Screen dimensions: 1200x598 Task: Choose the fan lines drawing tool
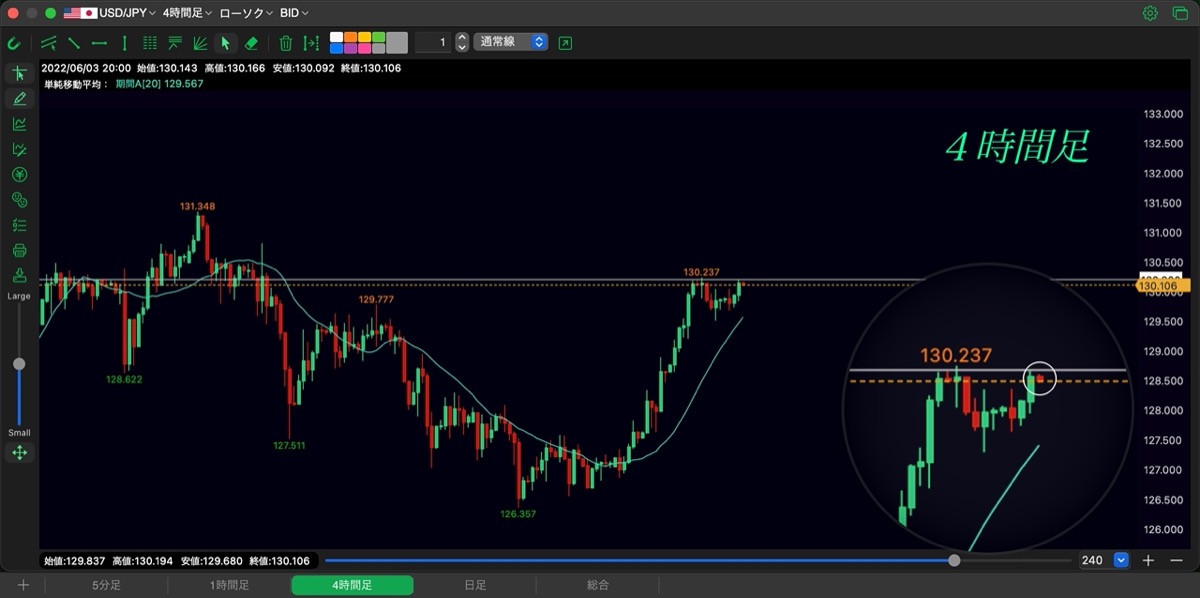(x=200, y=43)
